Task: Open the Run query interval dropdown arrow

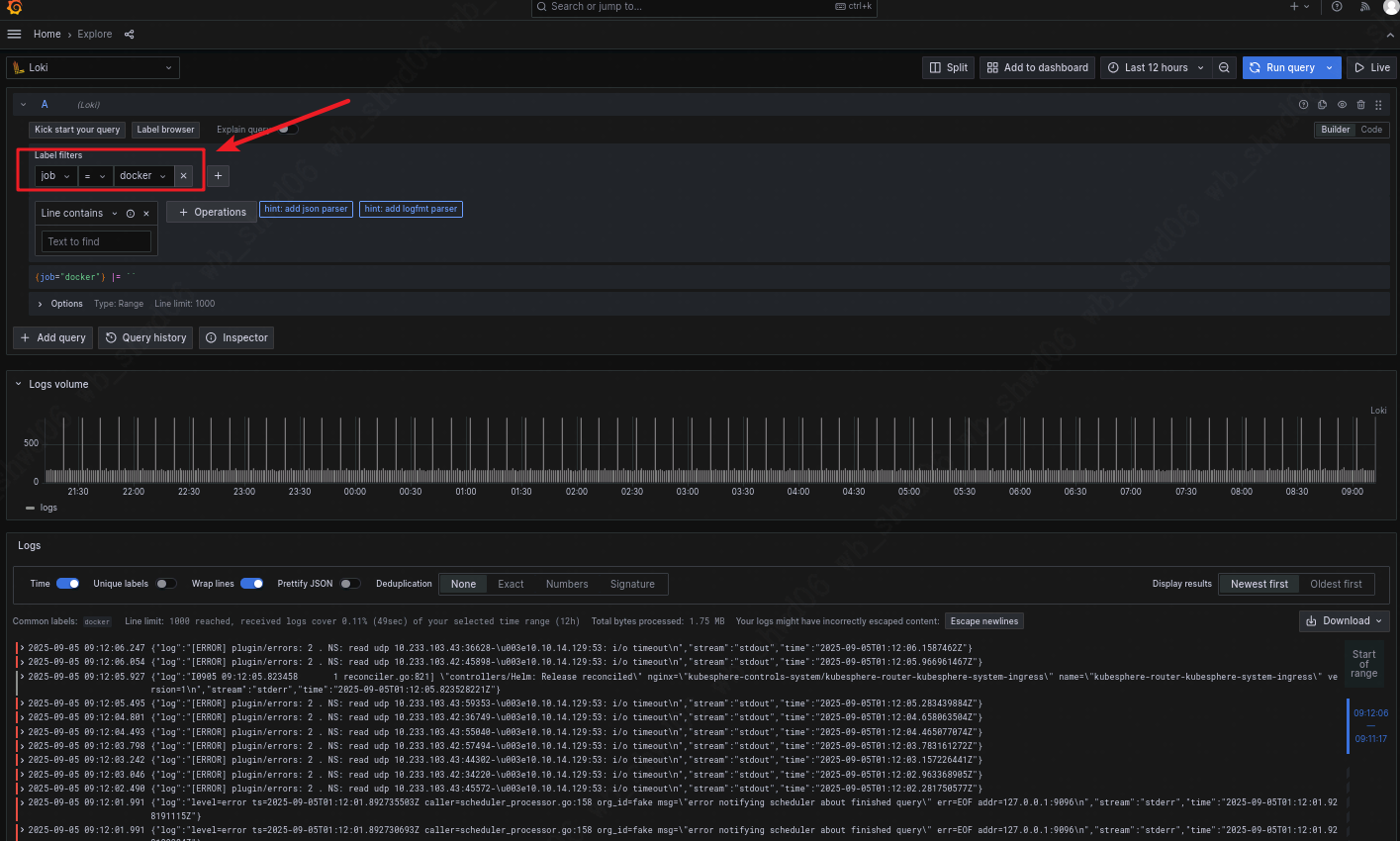Action: tap(1331, 67)
